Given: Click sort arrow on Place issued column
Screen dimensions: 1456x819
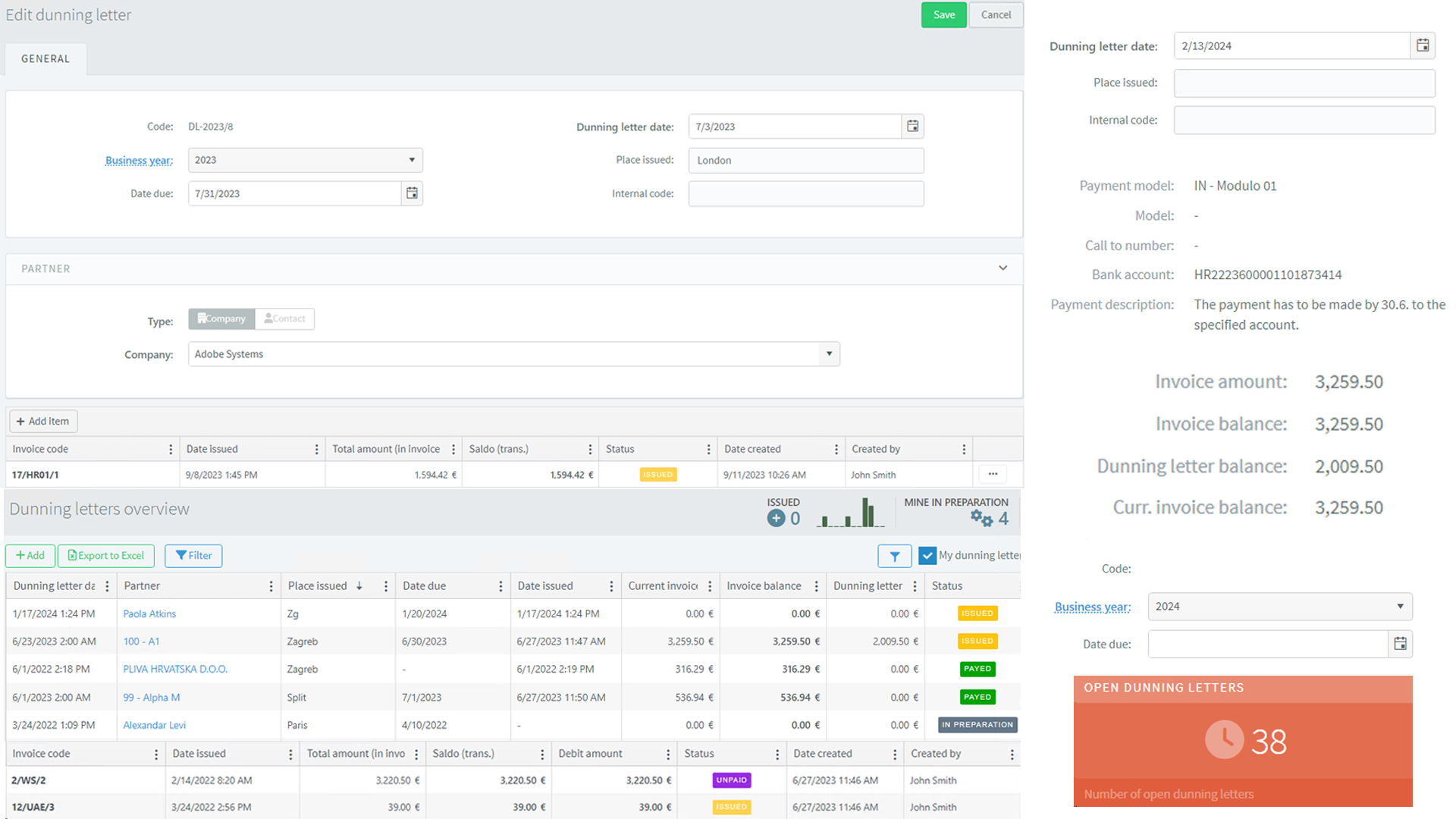Looking at the screenshot, I should point(359,586).
